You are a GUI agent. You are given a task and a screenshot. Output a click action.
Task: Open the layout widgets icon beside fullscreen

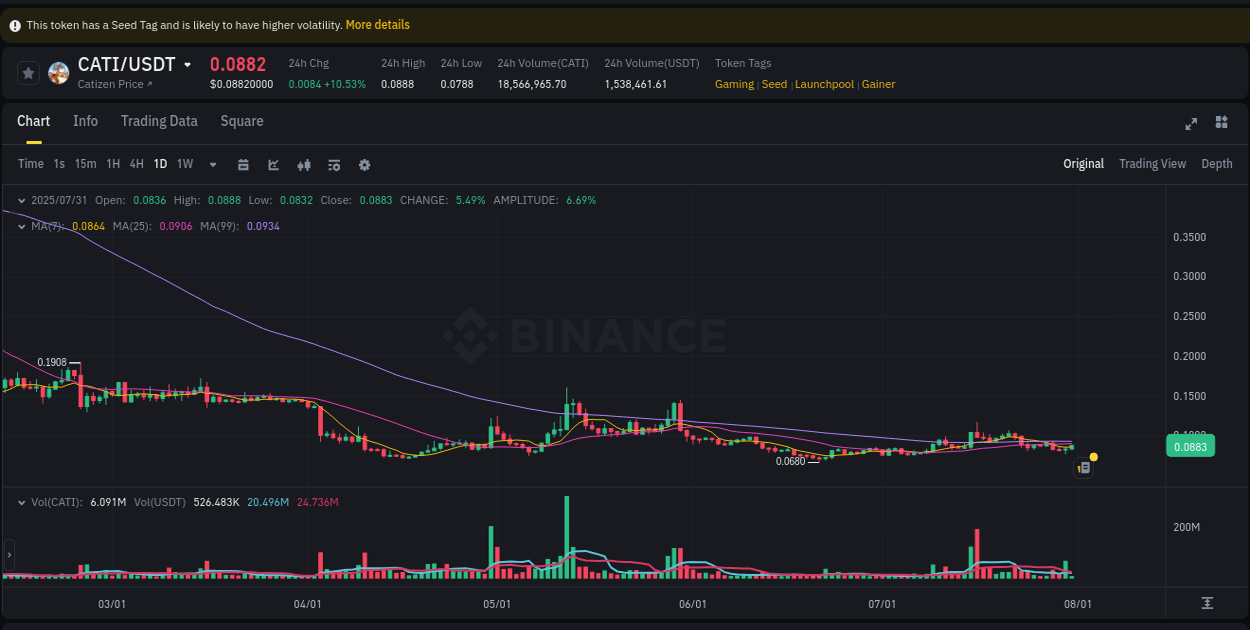coord(1221,122)
